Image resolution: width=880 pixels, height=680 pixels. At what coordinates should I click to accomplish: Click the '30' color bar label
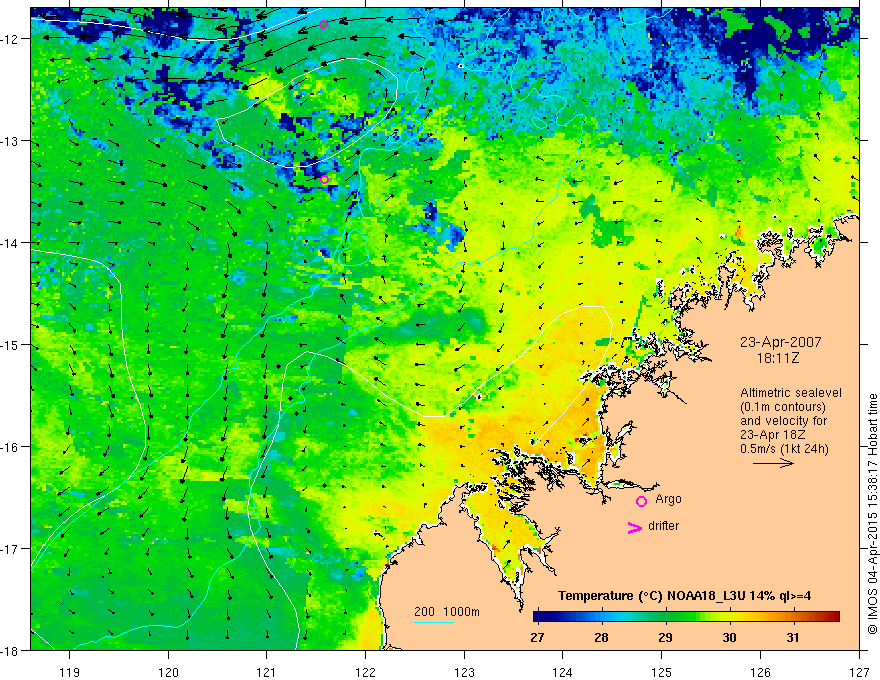(729, 637)
